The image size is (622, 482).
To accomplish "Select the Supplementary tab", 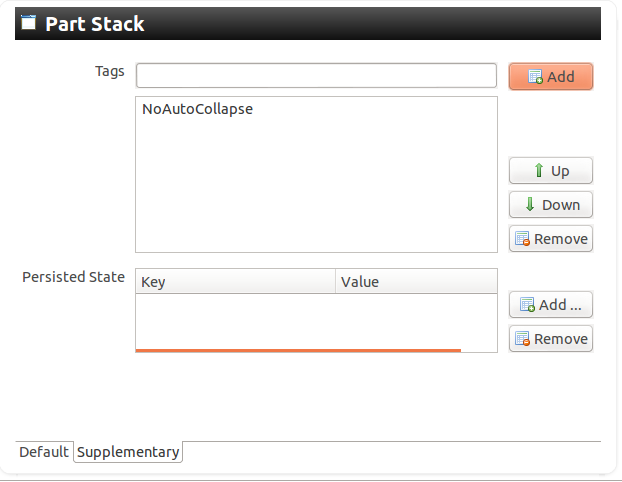I will click(128, 452).
